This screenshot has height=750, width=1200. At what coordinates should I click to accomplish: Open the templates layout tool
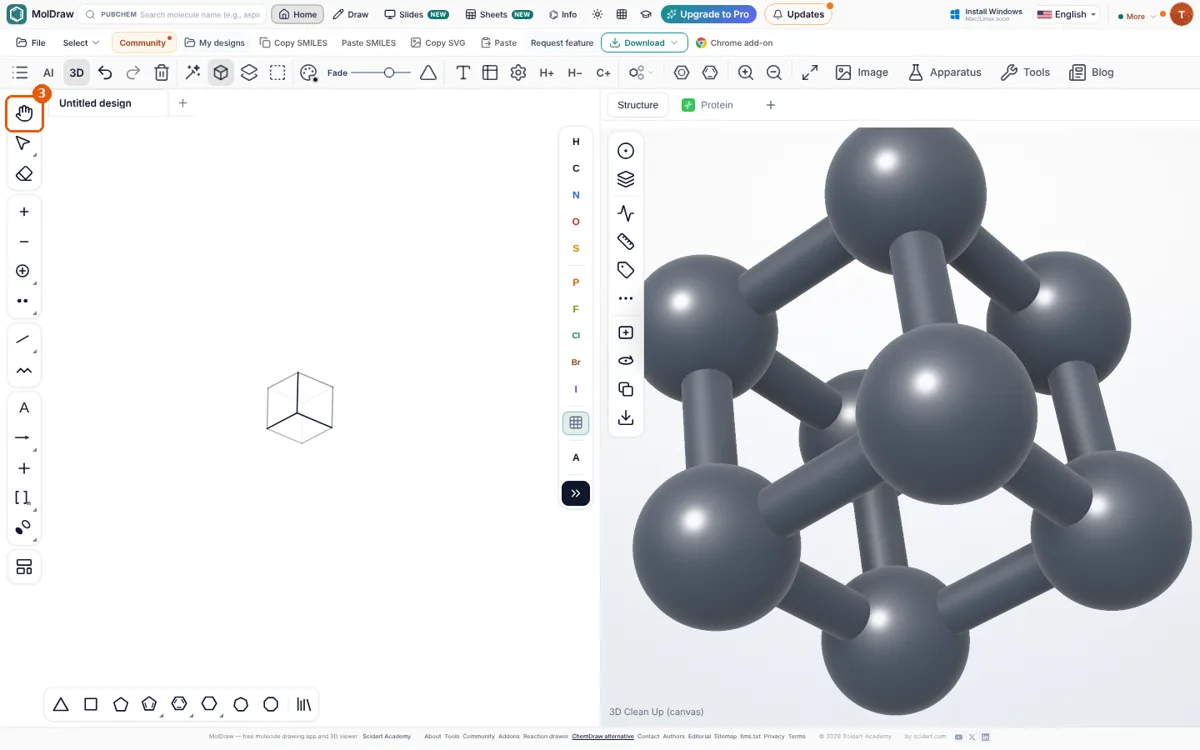24,567
